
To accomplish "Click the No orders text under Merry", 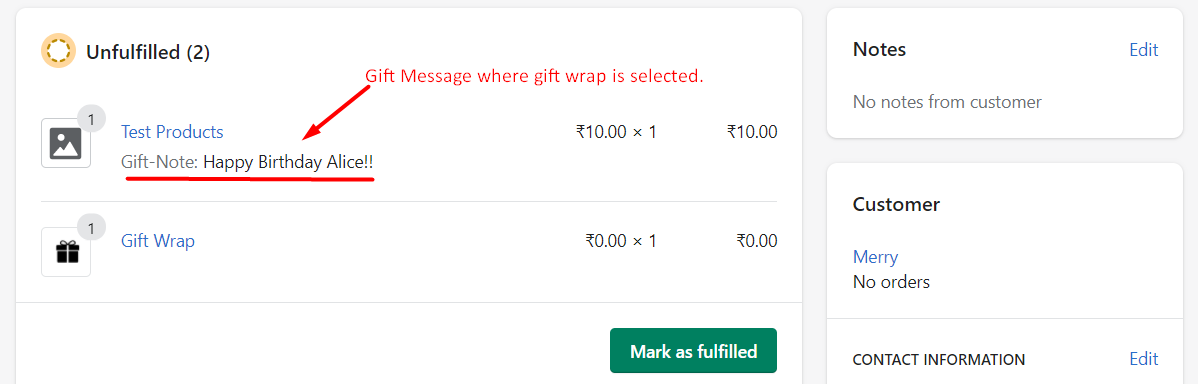I will (891, 282).
